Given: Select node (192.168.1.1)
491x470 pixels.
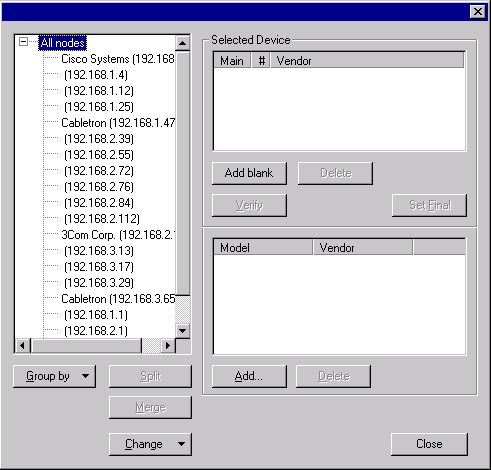Looking at the screenshot, I should (x=96, y=315).
